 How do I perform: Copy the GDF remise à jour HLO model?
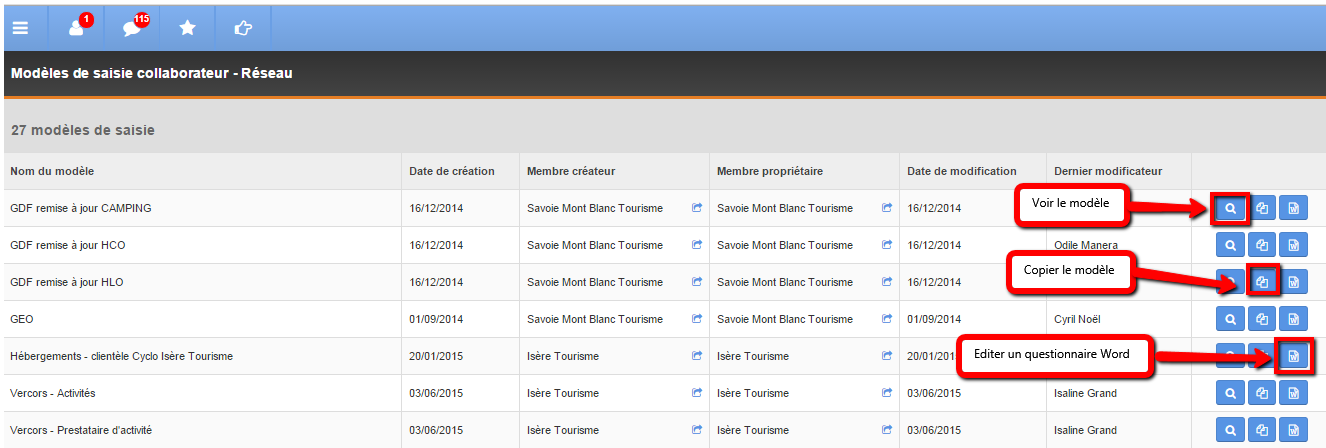1263,282
